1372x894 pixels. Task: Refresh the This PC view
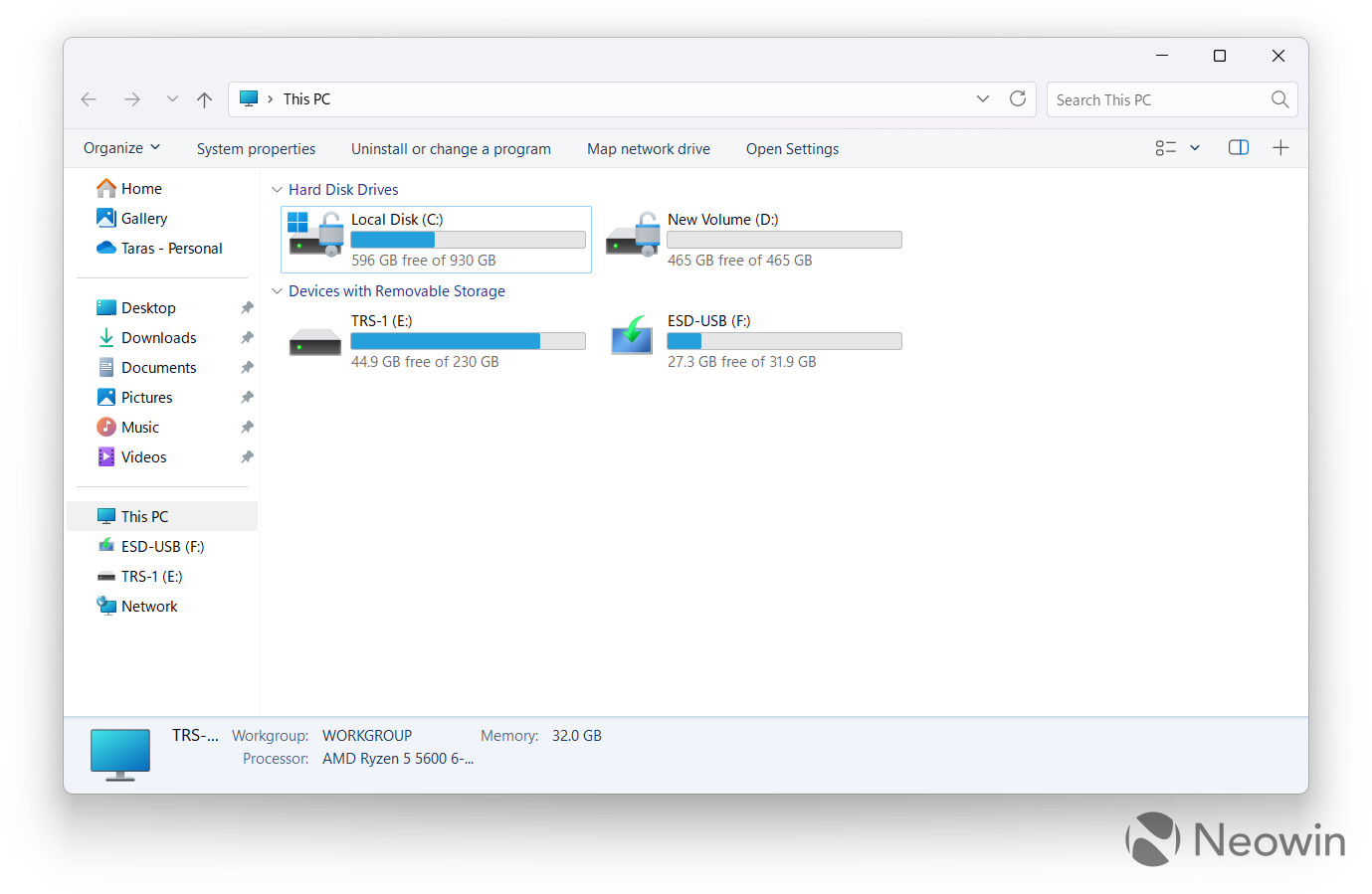point(1018,98)
